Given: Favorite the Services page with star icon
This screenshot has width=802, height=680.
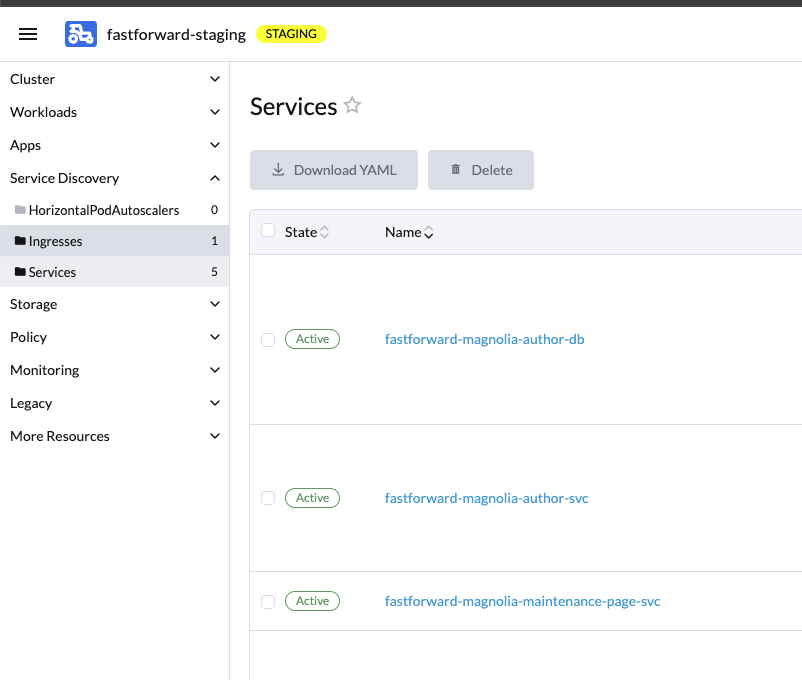Looking at the screenshot, I should pos(352,106).
